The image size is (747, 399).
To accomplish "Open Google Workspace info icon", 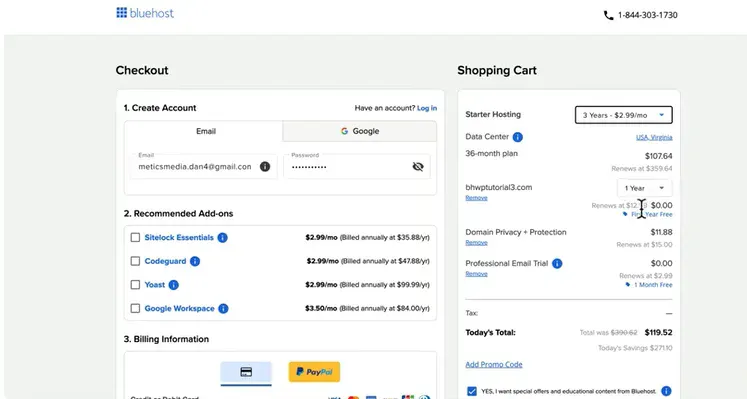I will [x=223, y=309].
